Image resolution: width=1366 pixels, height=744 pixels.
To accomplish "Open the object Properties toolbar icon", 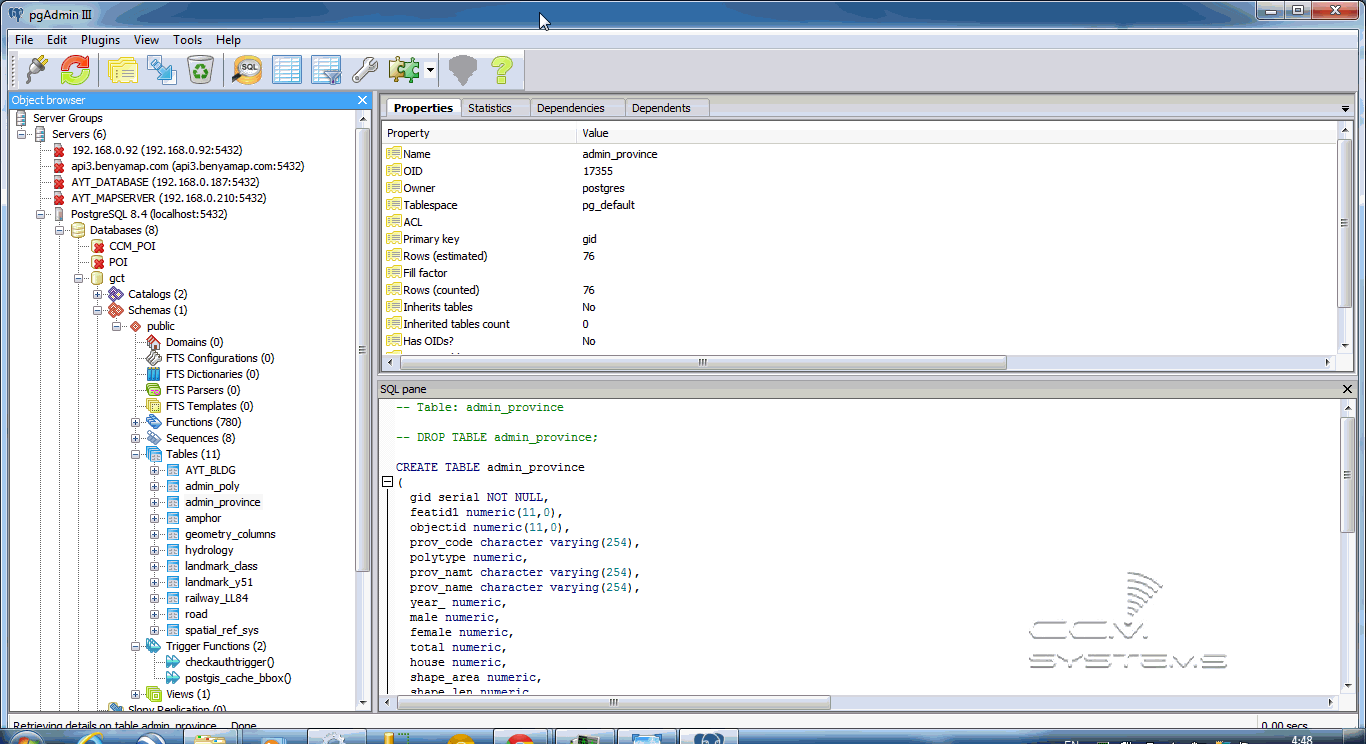I will pyautogui.click(x=122, y=70).
